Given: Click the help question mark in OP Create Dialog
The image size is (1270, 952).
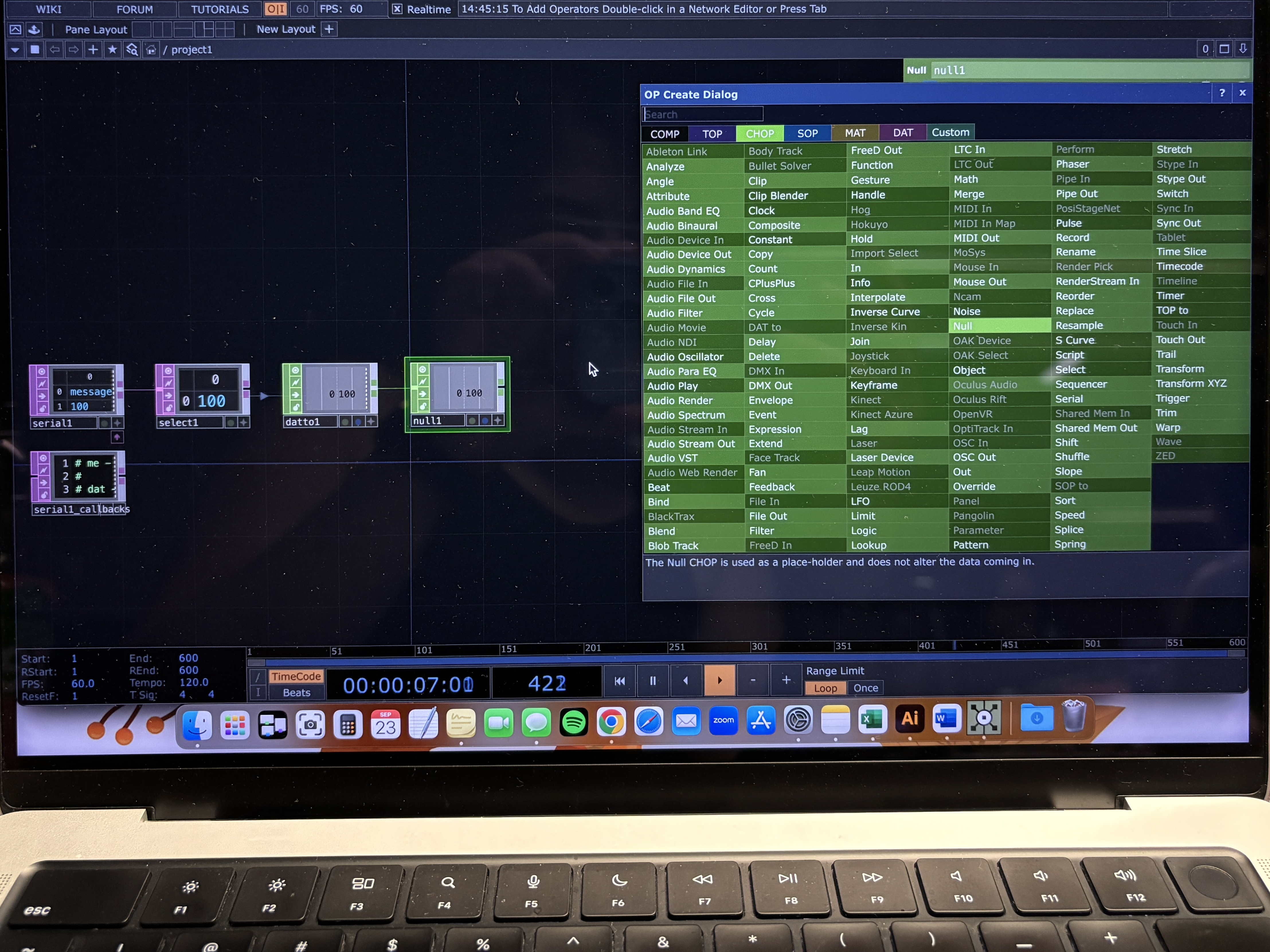Looking at the screenshot, I should tap(1222, 93).
